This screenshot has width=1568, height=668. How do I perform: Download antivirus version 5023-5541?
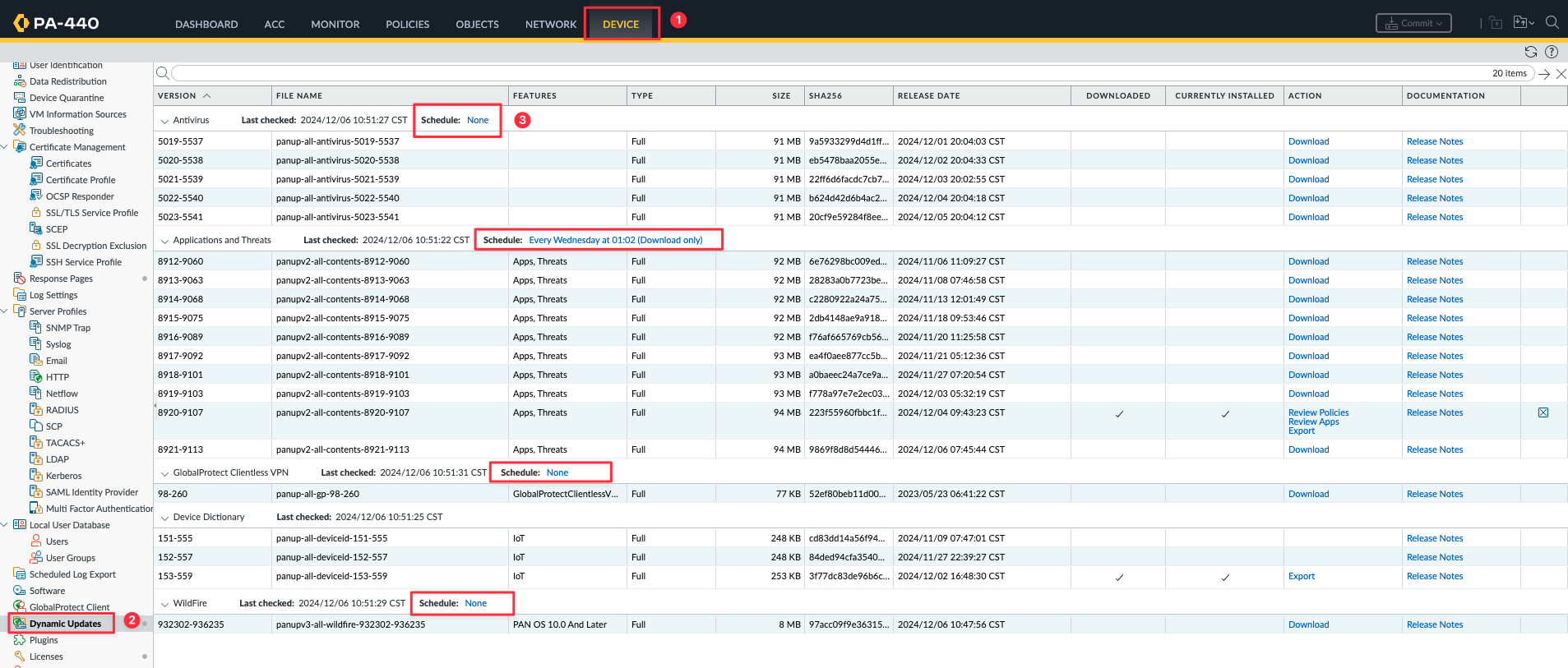click(1308, 217)
